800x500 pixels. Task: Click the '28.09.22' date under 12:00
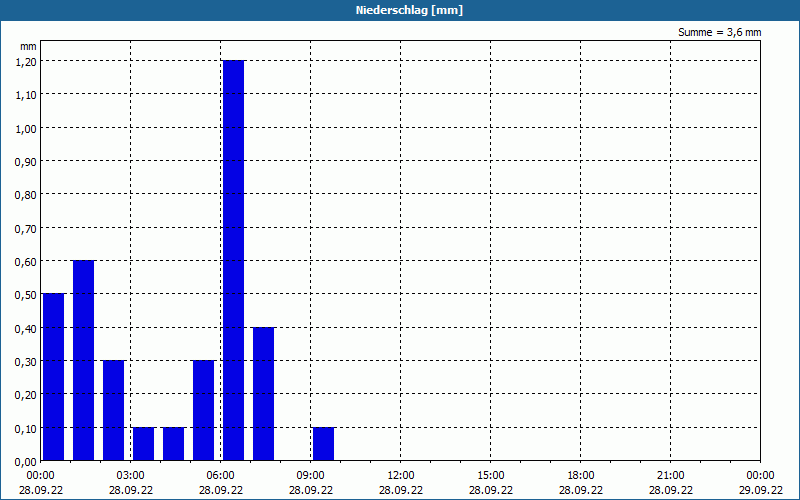(x=401, y=490)
